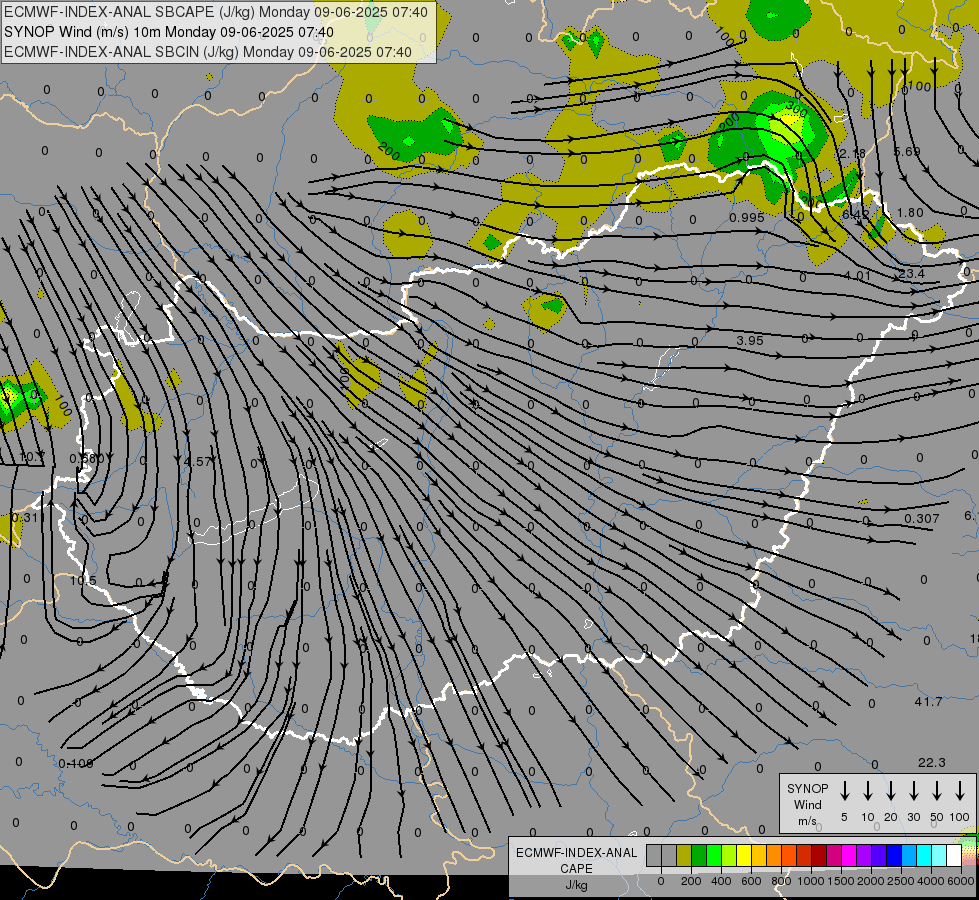The width and height of the screenshot is (979, 900).
Task: Click the SBCIN header title line
Action: click(208, 52)
